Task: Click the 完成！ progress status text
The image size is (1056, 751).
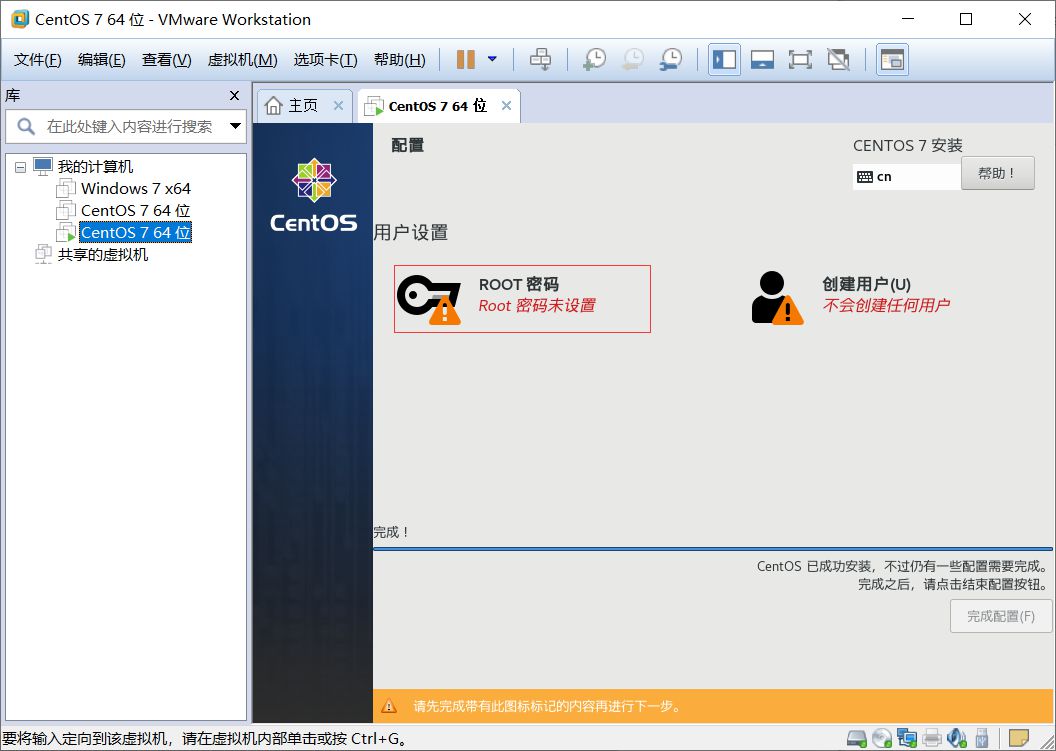Action: (x=391, y=532)
